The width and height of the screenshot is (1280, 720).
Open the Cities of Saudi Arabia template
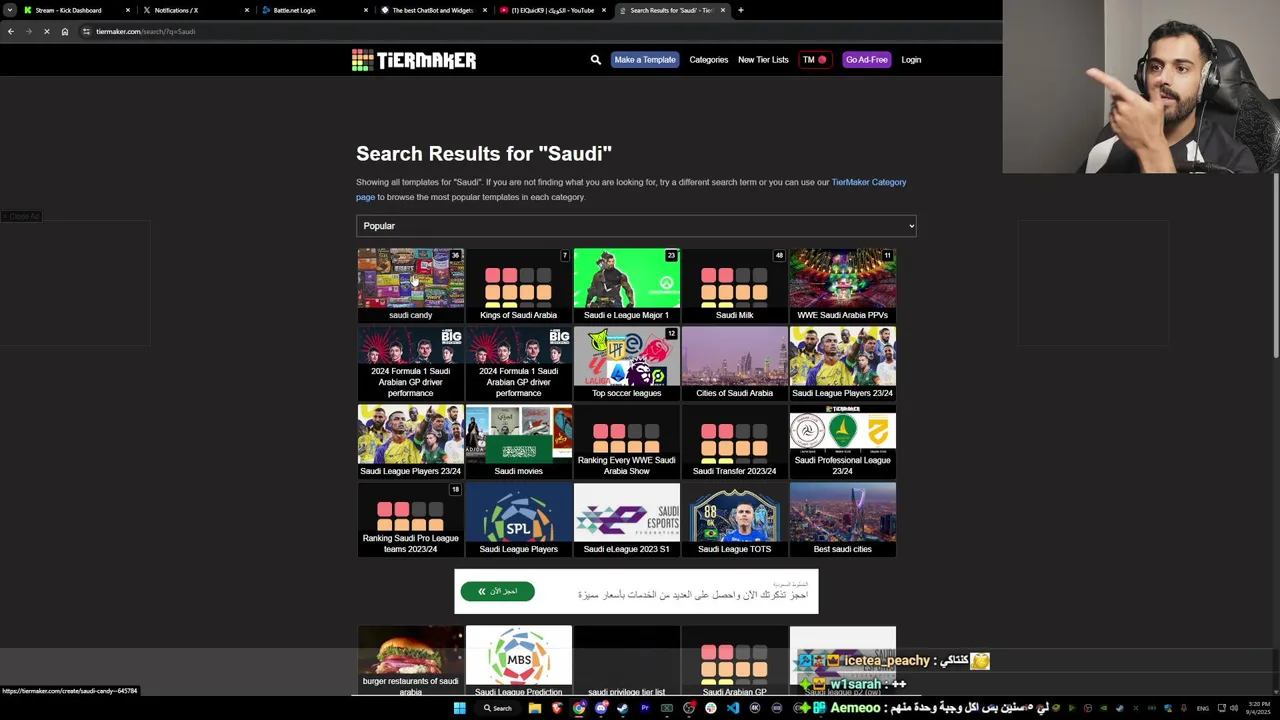coord(734,363)
